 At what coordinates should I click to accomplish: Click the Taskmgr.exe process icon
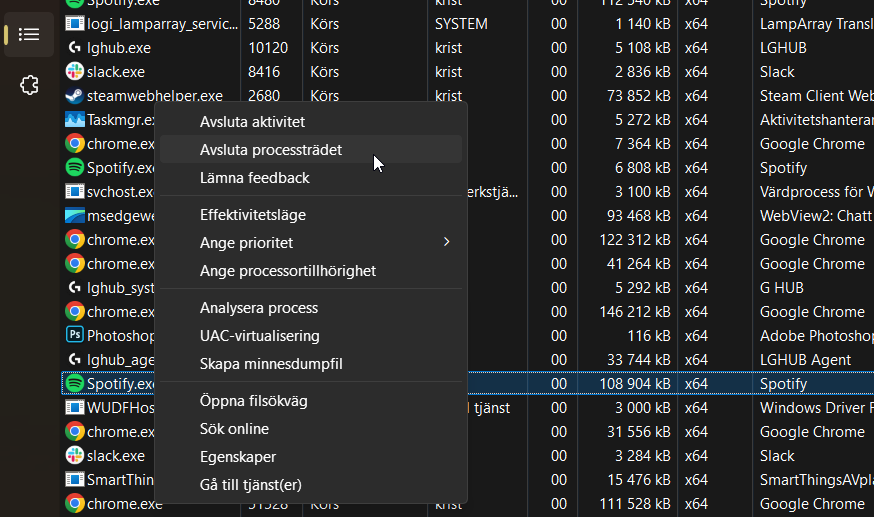pyautogui.click(x=74, y=120)
